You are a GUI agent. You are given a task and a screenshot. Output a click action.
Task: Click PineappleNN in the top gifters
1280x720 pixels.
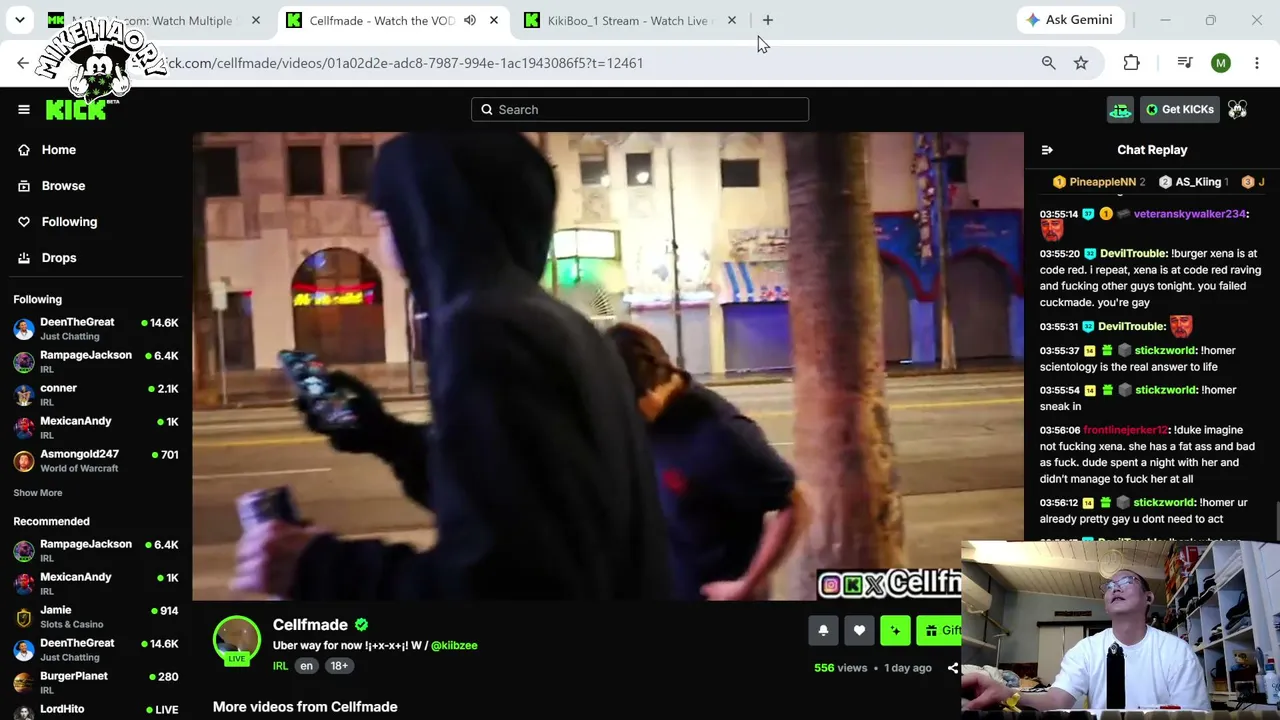click(x=1099, y=182)
